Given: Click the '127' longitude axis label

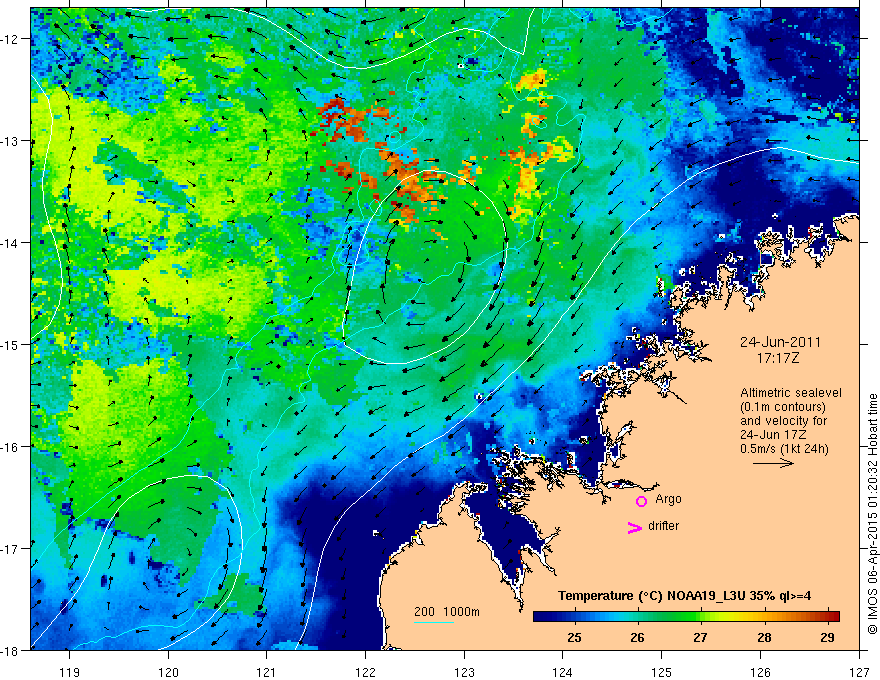Looking at the screenshot, I should tap(859, 672).
